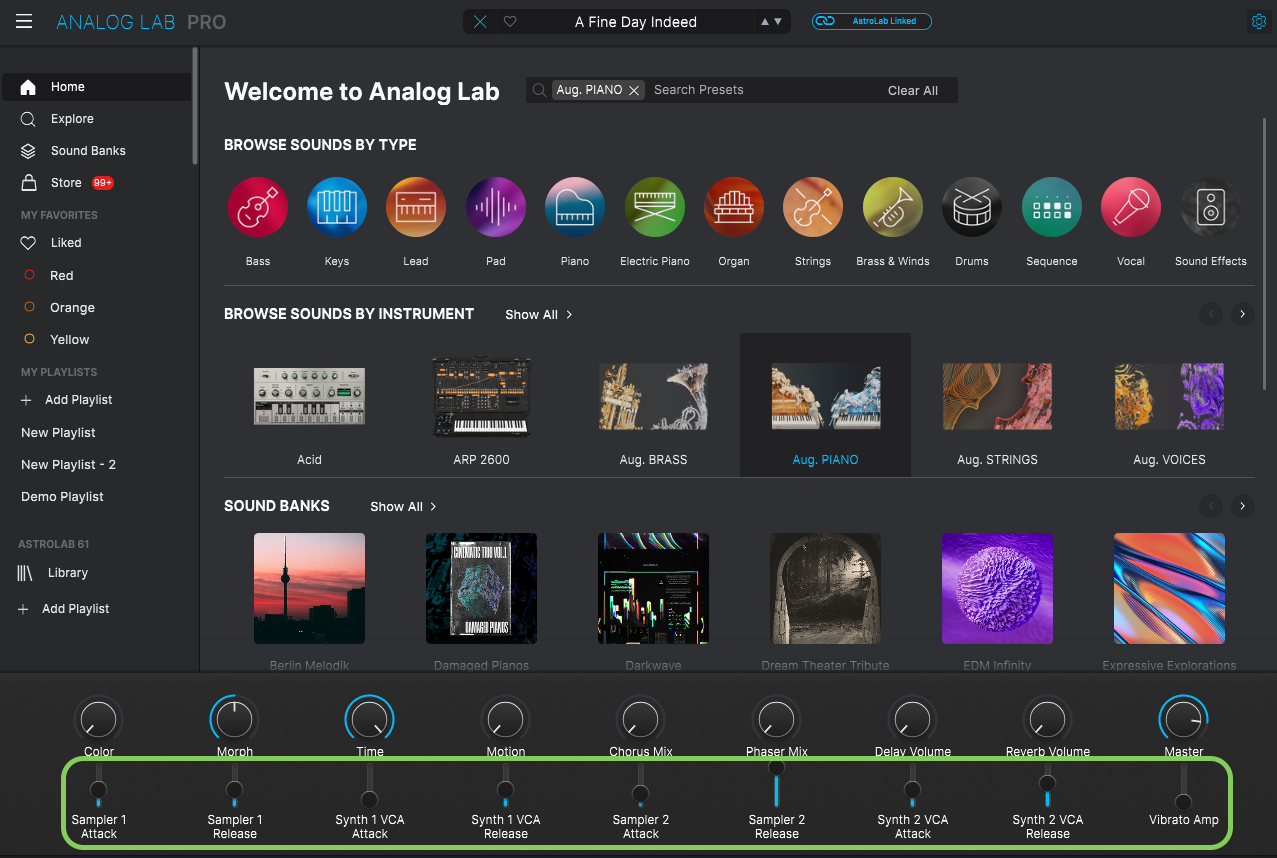Open the Darkwave sound bank
Image resolution: width=1277 pixels, height=858 pixels.
click(x=654, y=588)
